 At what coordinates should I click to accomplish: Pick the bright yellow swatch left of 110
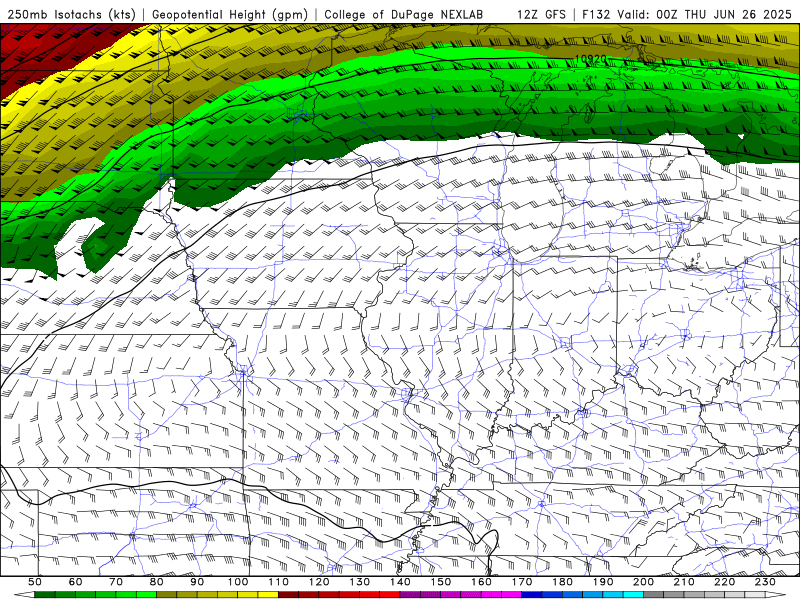click(268, 595)
